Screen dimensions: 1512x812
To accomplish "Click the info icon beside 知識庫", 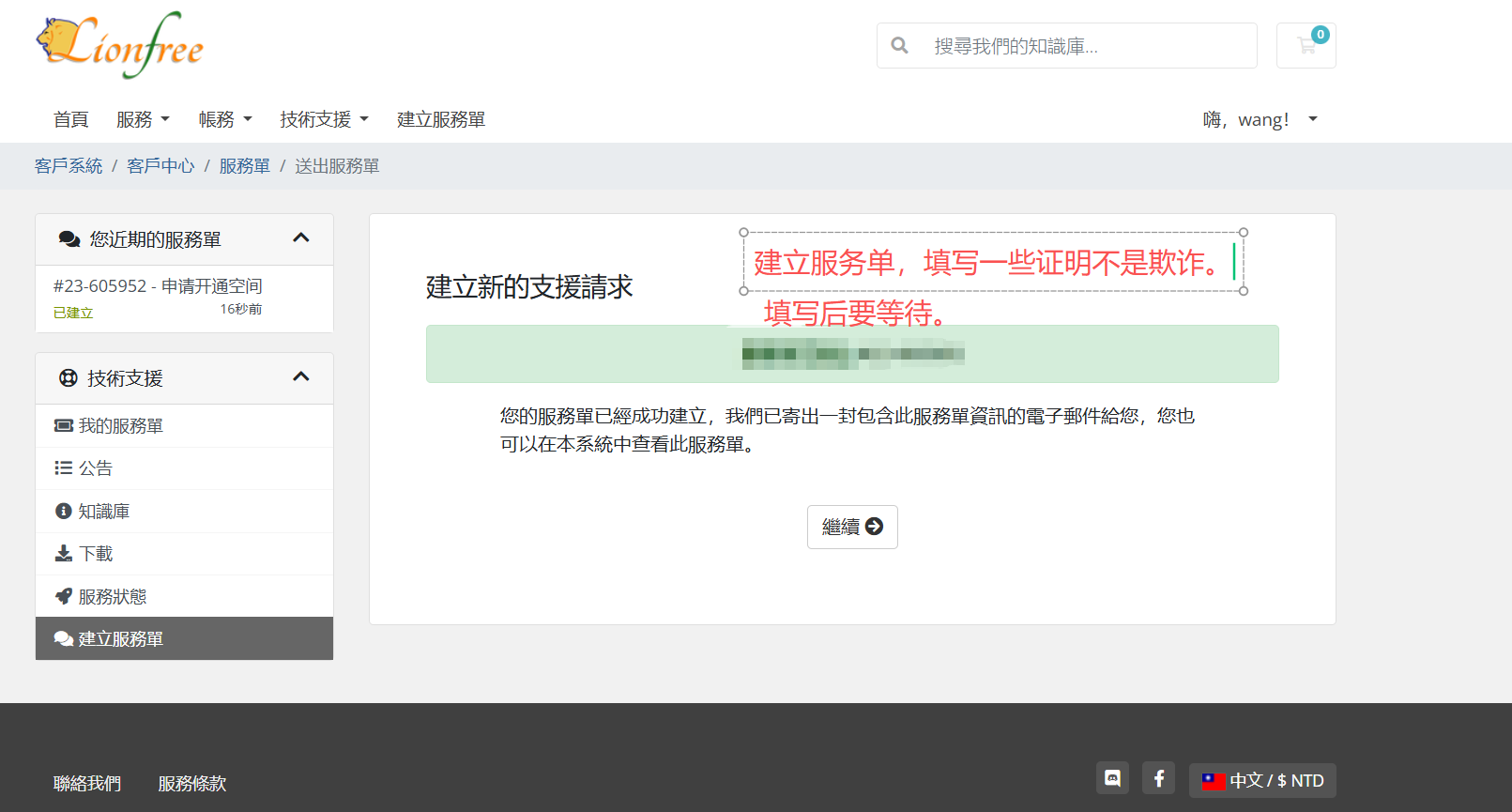I will tap(64, 511).
